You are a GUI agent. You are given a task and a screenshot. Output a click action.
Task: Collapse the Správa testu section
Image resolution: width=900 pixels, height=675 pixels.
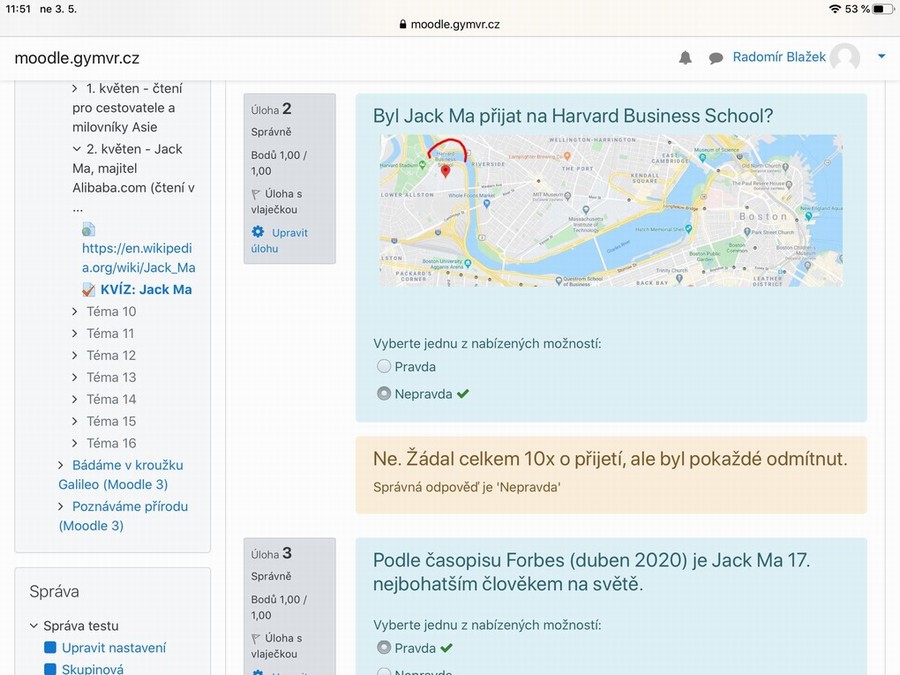click(34, 626)
